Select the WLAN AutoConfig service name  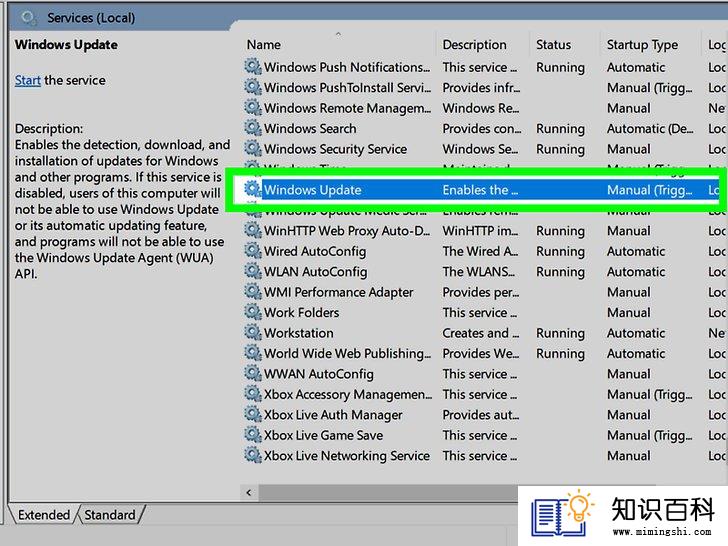tap(315, 272)
